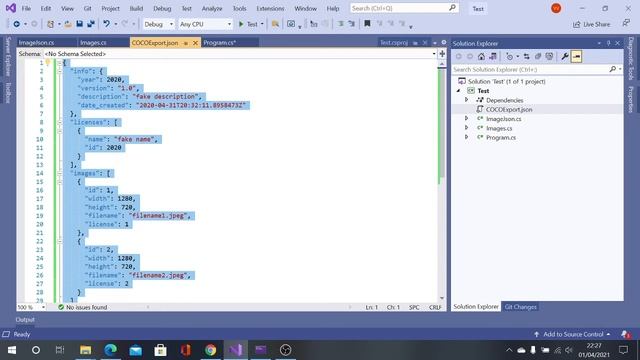Click the New Project toolbar icon
This screenshot has height=360, width=640.
point(51,24)
